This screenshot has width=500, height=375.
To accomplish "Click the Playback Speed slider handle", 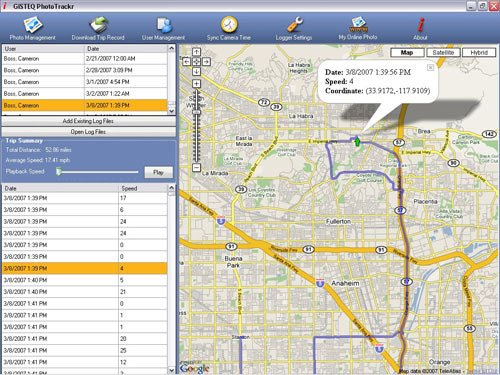I will 59,171.
